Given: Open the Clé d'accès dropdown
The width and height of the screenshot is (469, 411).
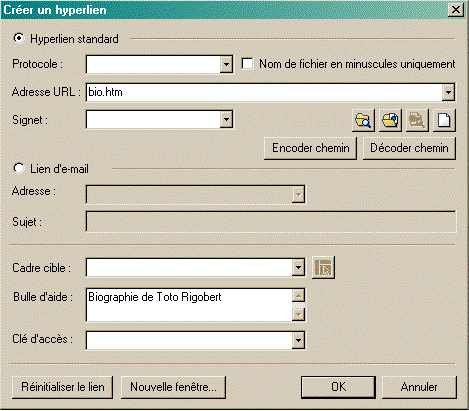Looking at the screenshot, I should click(298, 340).
